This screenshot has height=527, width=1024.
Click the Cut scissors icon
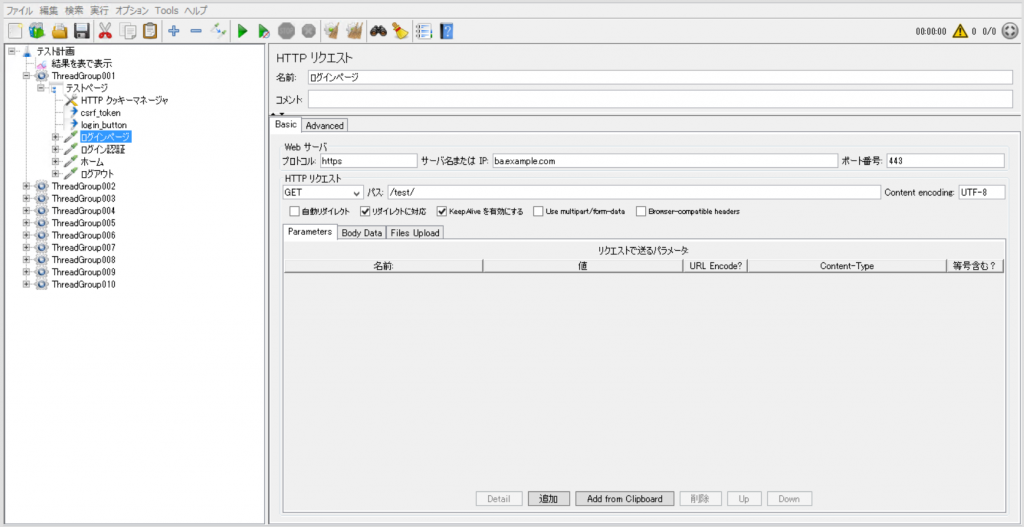105,31
